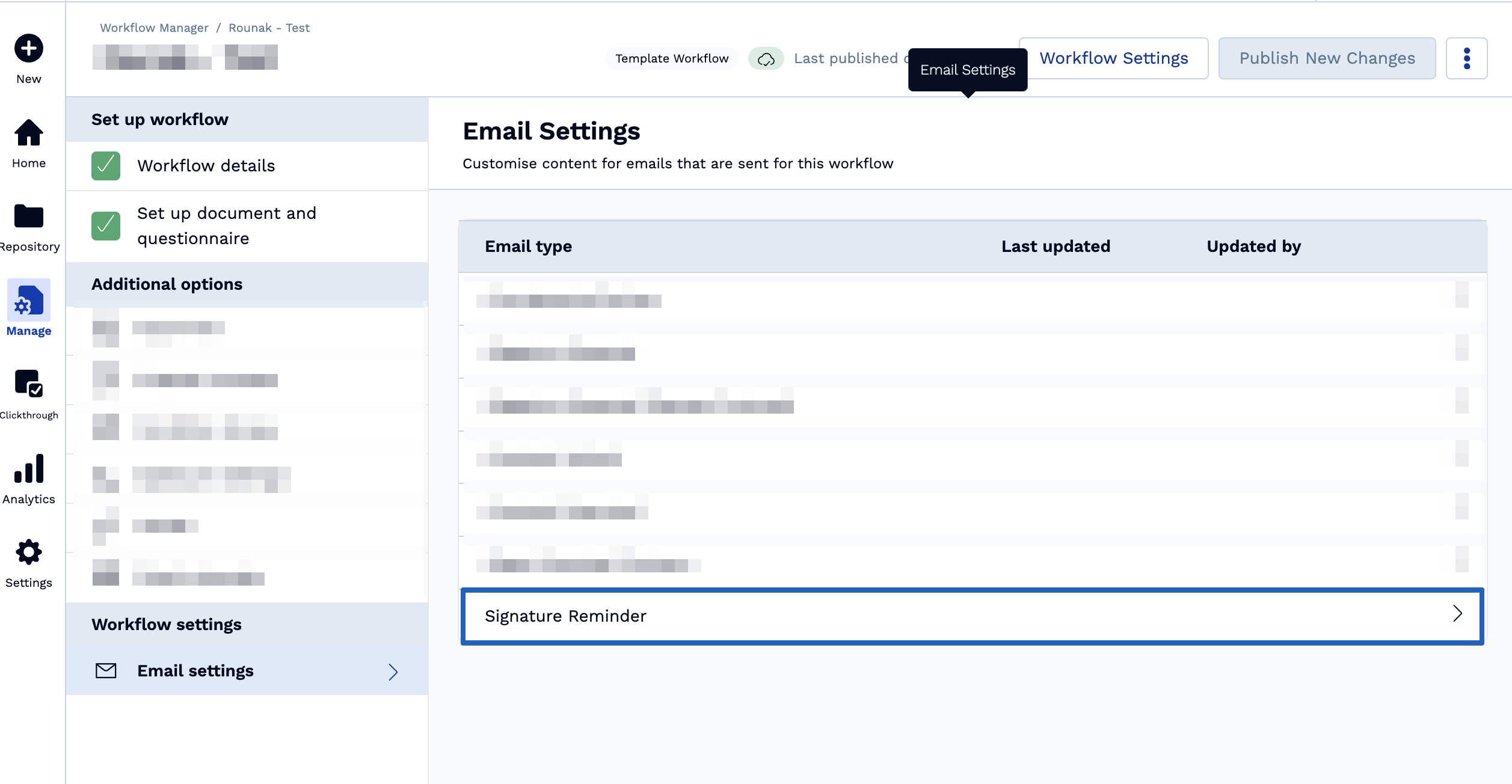Select Workflow details in the setup list
This screenshot has width=1512, height=784.
point(206,165)
